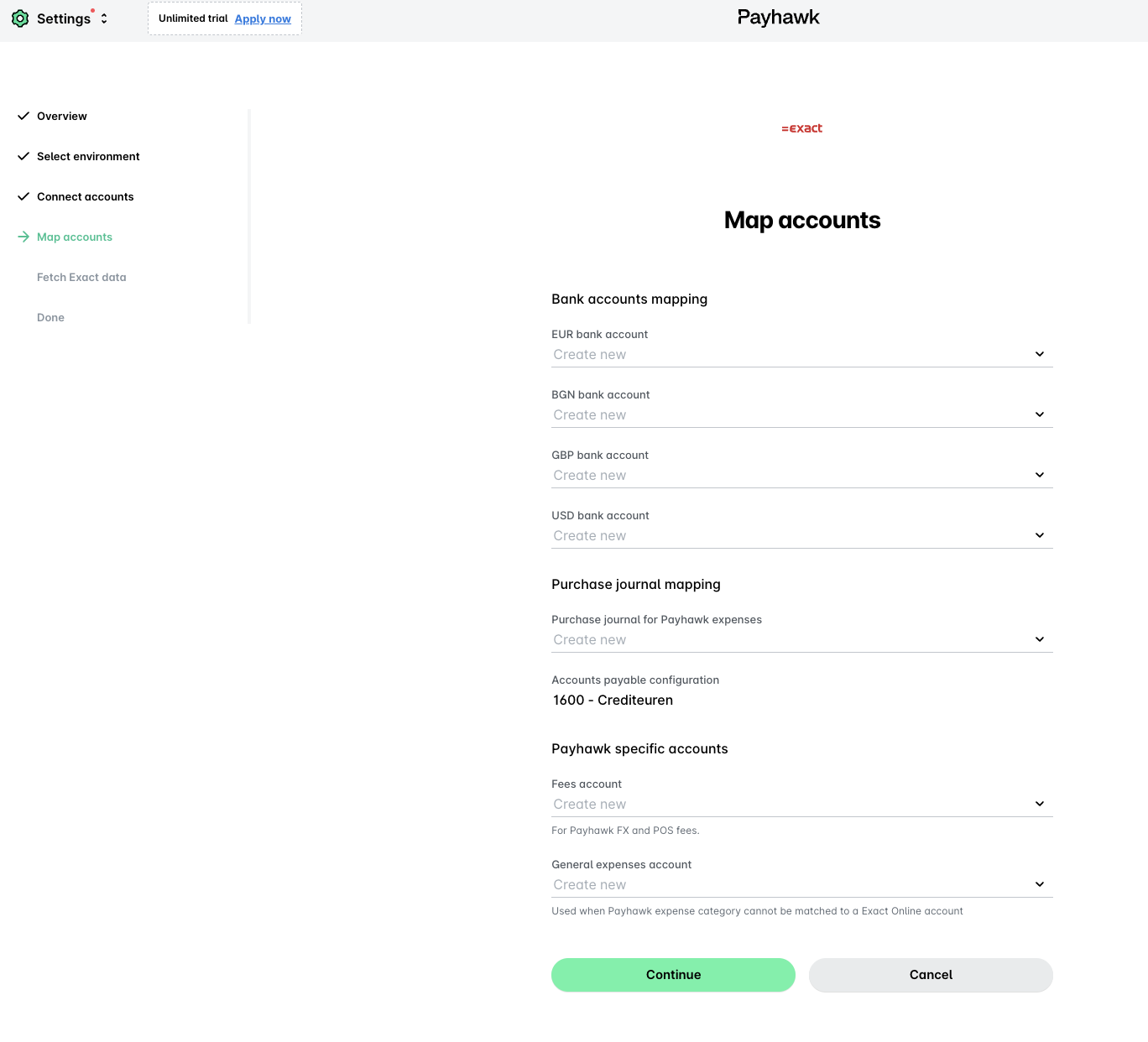The height and width of the screenshot is (1042, 1148).
Task: Expand the EUR bank account chevron
Action: [1040, 354]
